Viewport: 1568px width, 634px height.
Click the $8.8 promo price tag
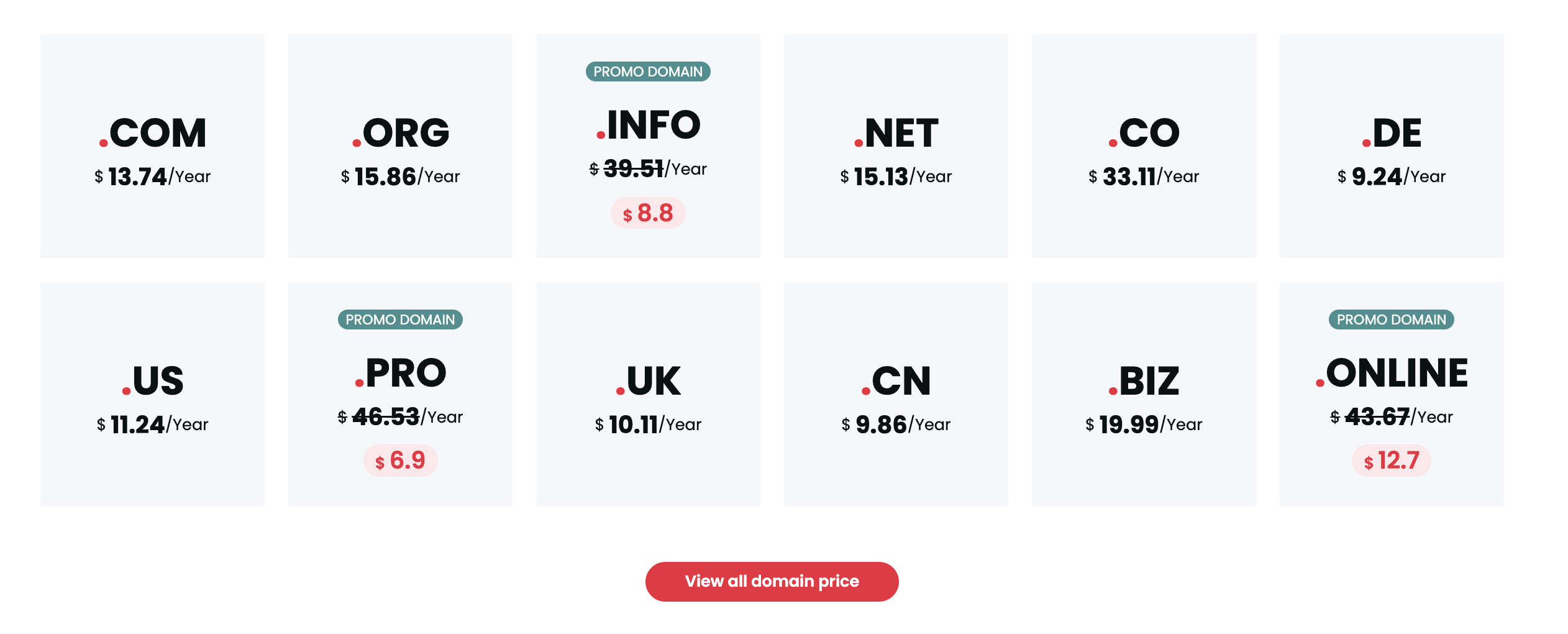point(648,213)
